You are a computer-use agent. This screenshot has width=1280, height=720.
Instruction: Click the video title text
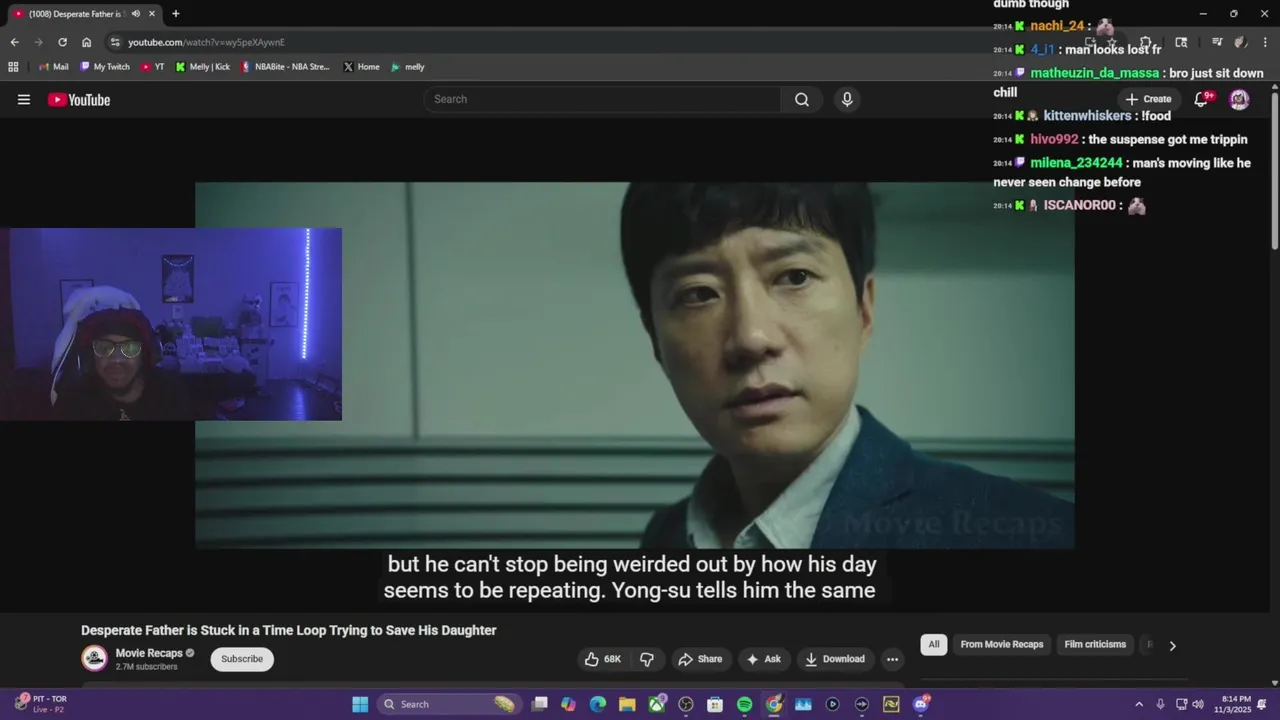coord(289,630)
